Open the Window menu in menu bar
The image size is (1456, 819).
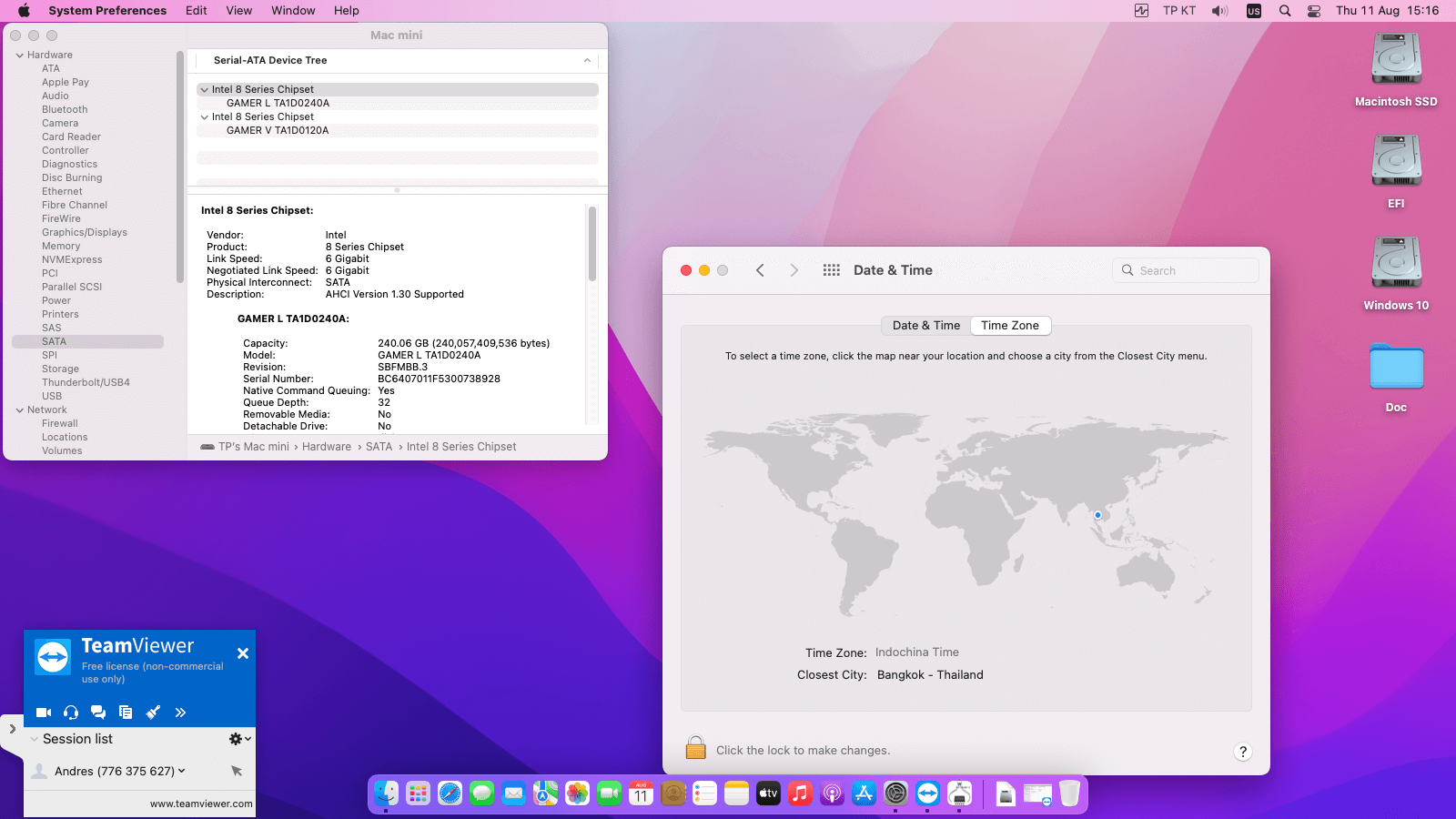293,11
